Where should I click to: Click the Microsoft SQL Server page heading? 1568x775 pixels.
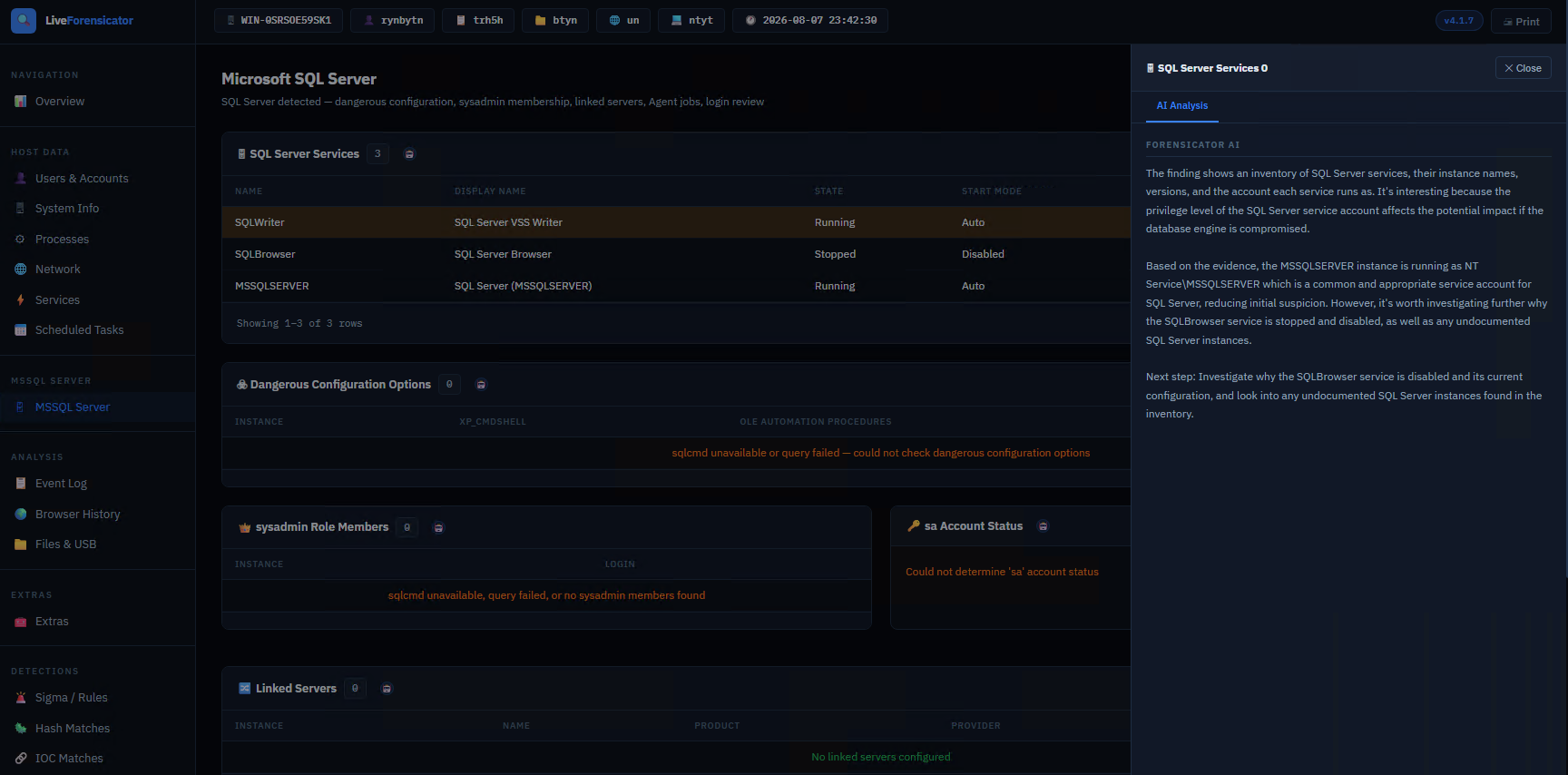coord(299,79)
